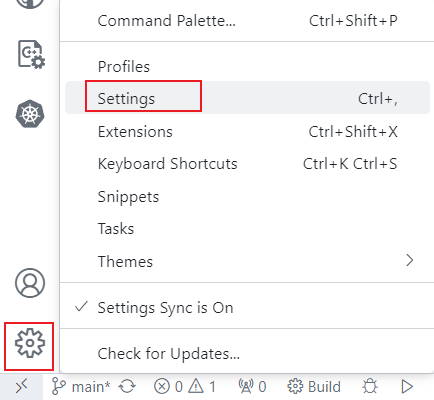Open Extensions from the menu
Image resolution: width=434 pixels, height=400 pixels.
247,131
